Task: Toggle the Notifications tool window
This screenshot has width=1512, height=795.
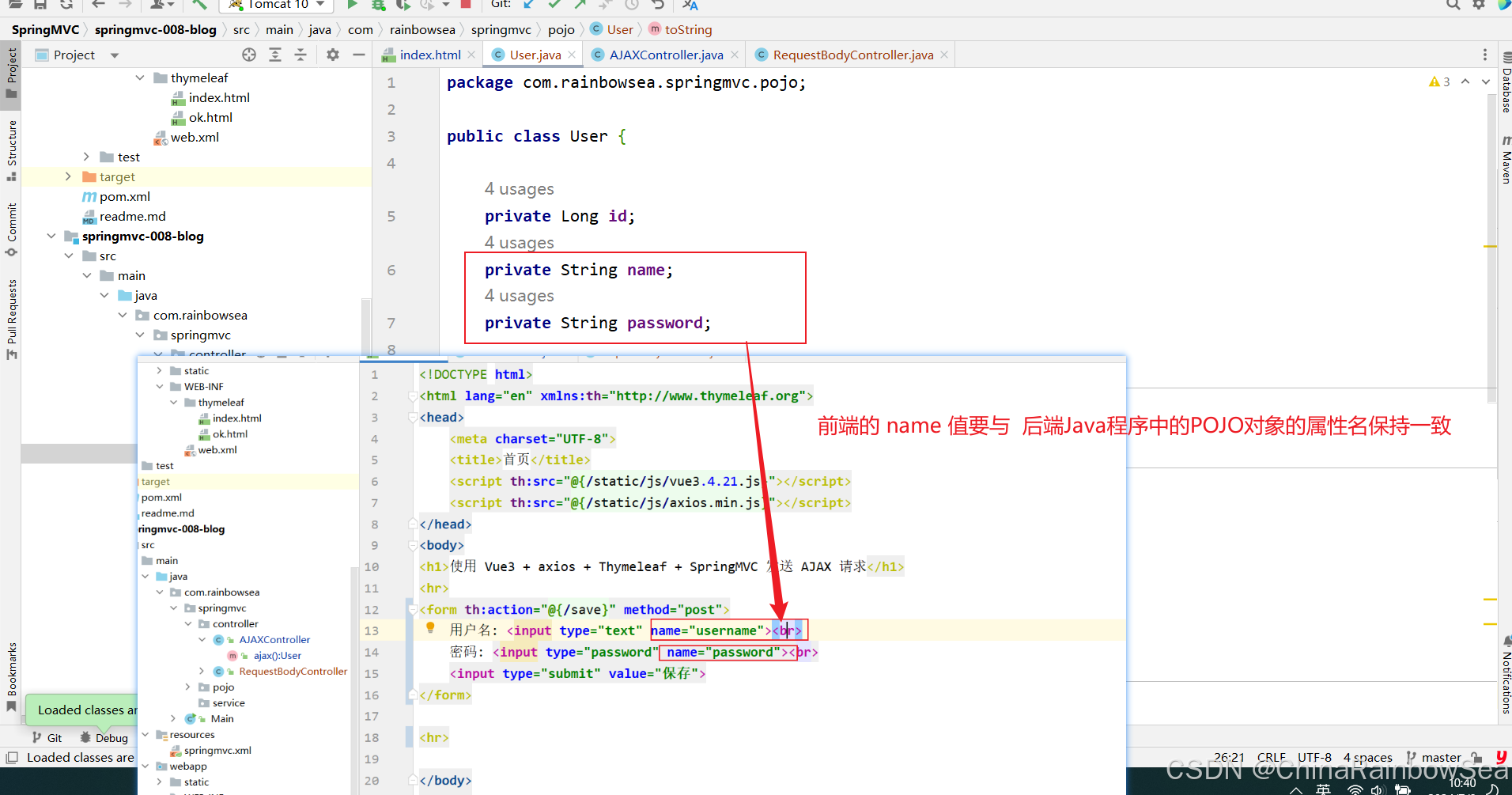Action: pyautogui.click(x=1505, y=675)
